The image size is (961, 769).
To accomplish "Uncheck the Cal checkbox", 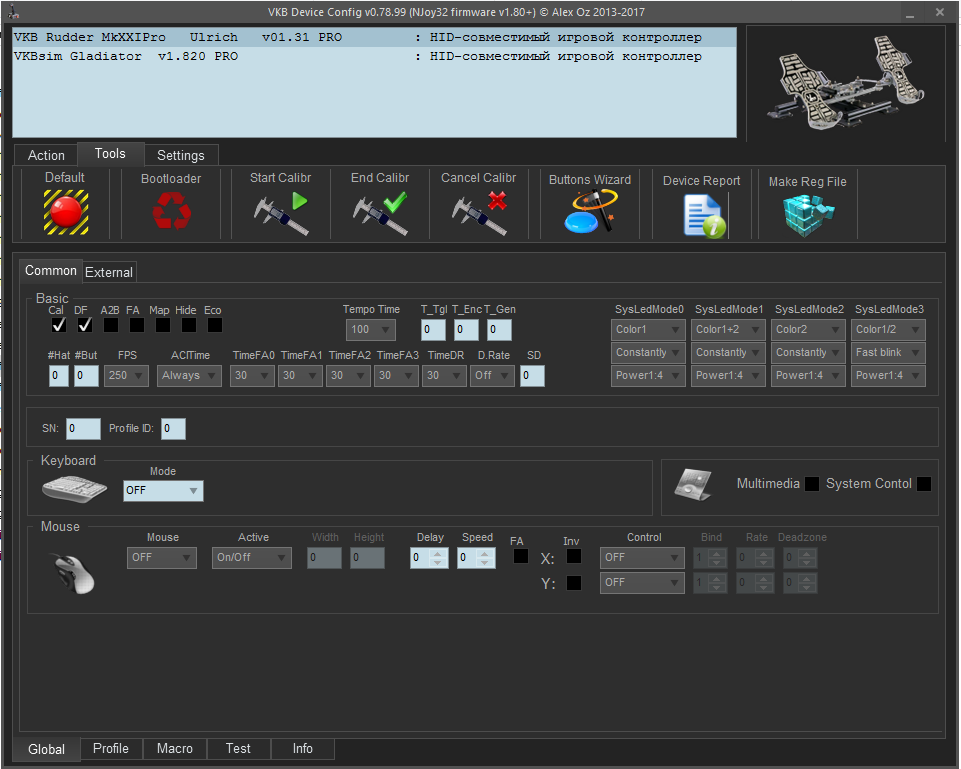I will tap(59, 325).
